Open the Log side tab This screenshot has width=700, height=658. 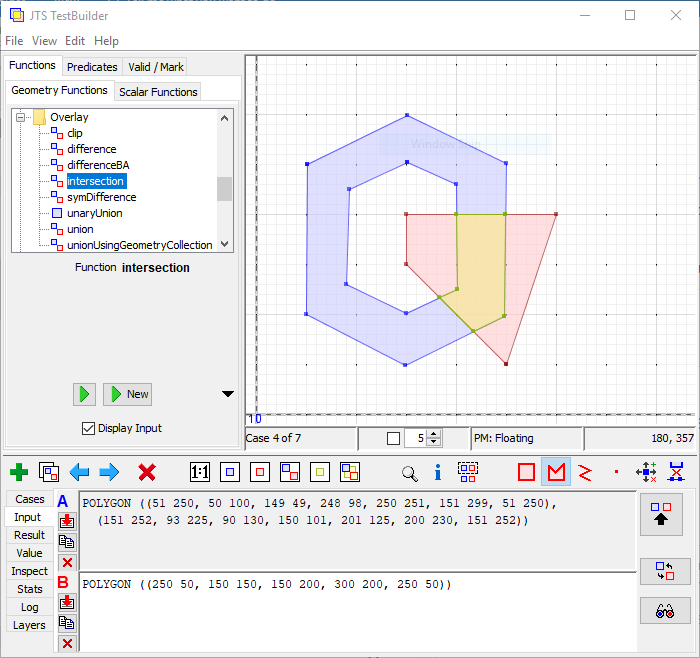coord(29,607)
